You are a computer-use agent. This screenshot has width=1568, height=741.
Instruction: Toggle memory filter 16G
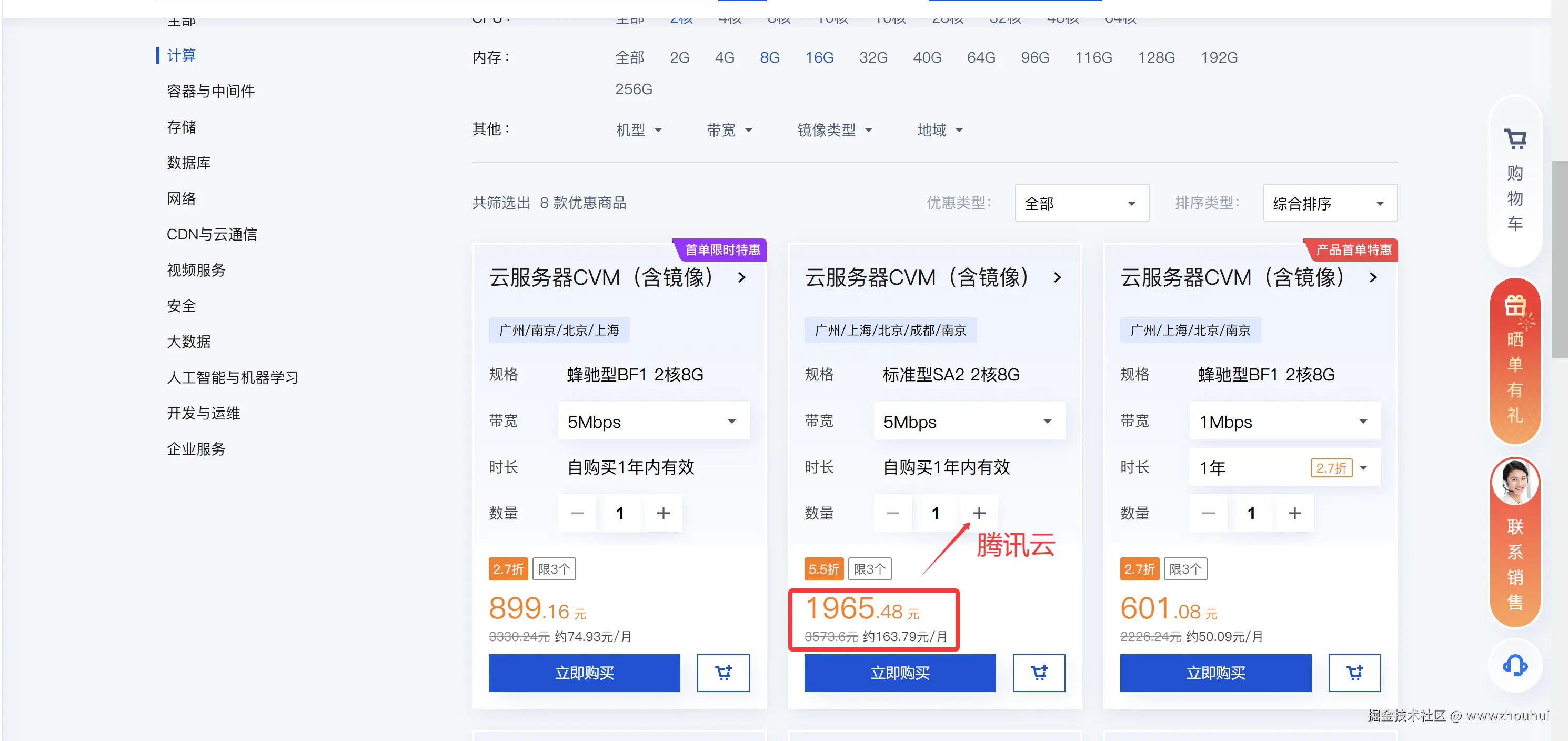(819, 57)
